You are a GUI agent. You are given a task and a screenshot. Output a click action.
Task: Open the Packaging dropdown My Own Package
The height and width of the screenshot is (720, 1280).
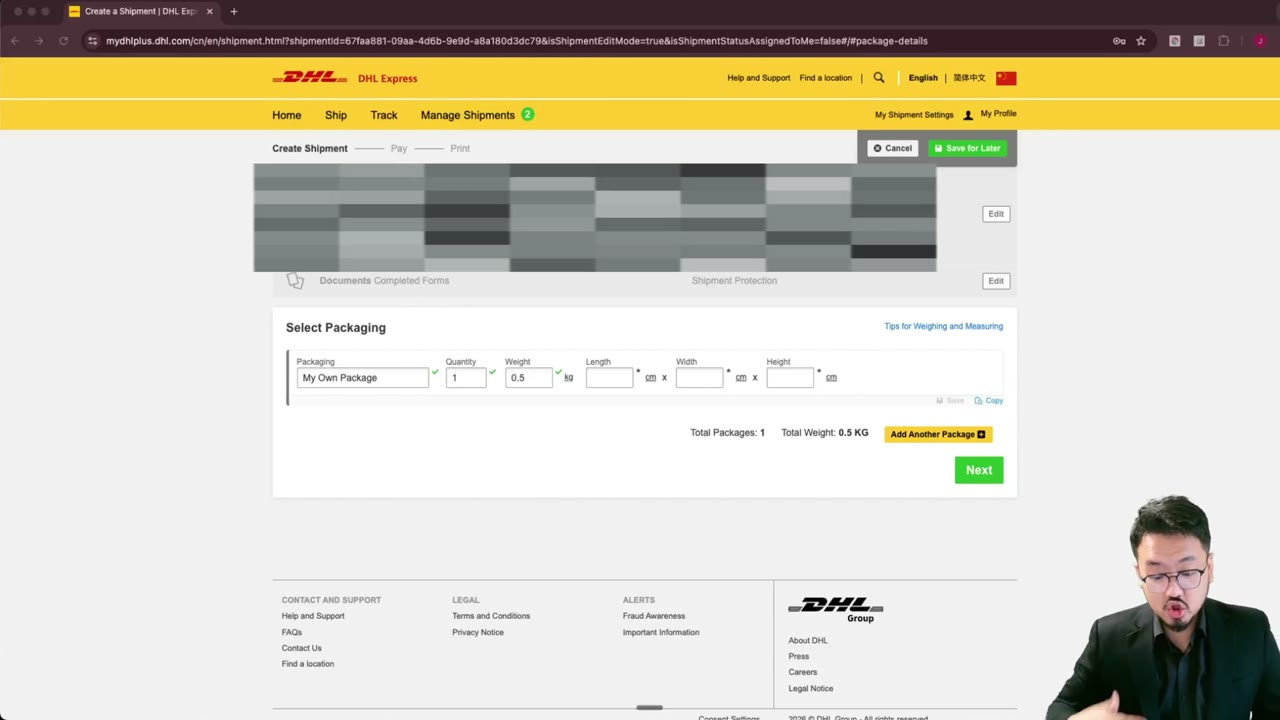tap(363, 378)
